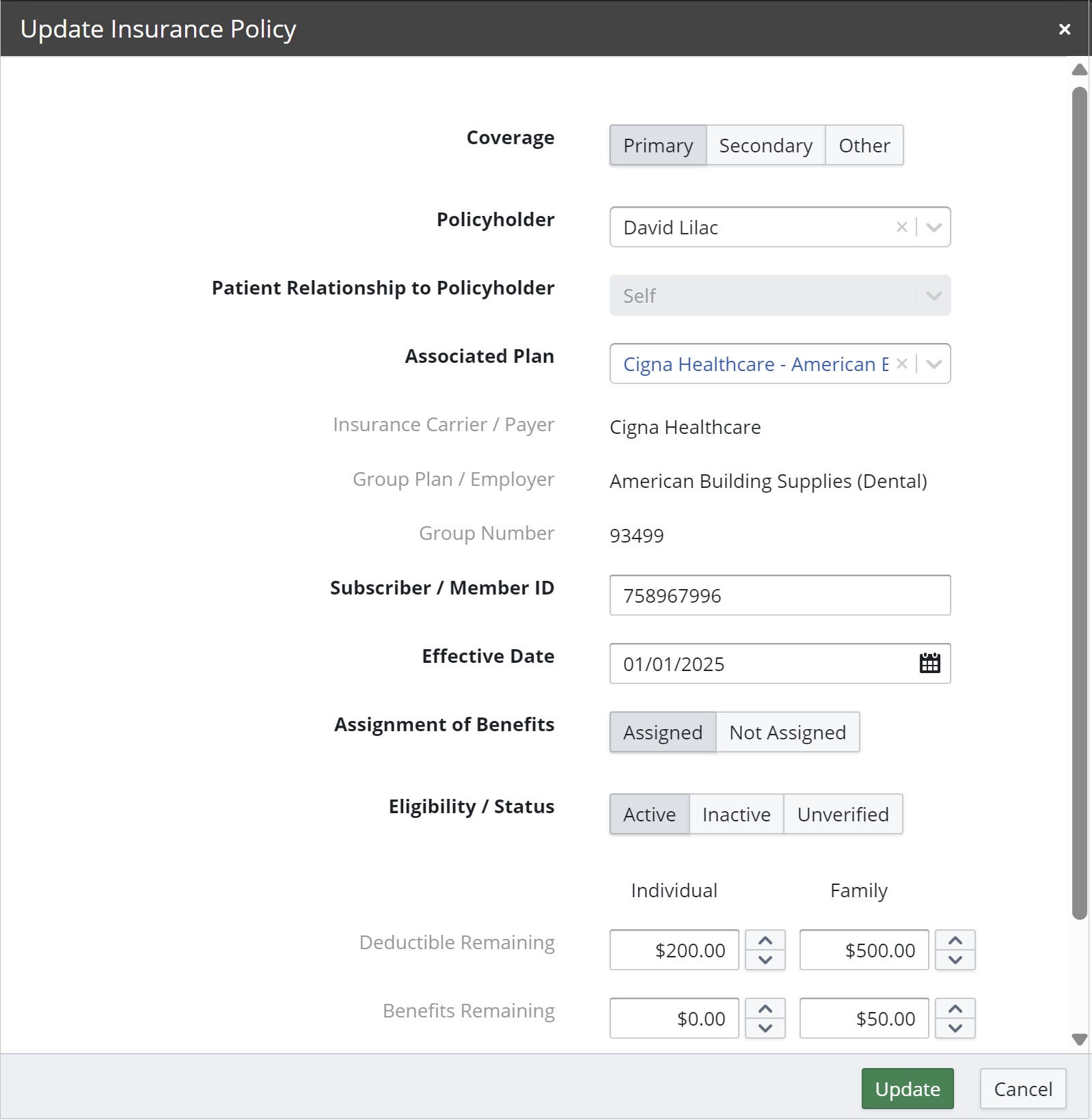Increase Family Deductible Remaining with up arrow
Screen dimensions: 1092x1120
pyautogui.click(x=955, y=940)
